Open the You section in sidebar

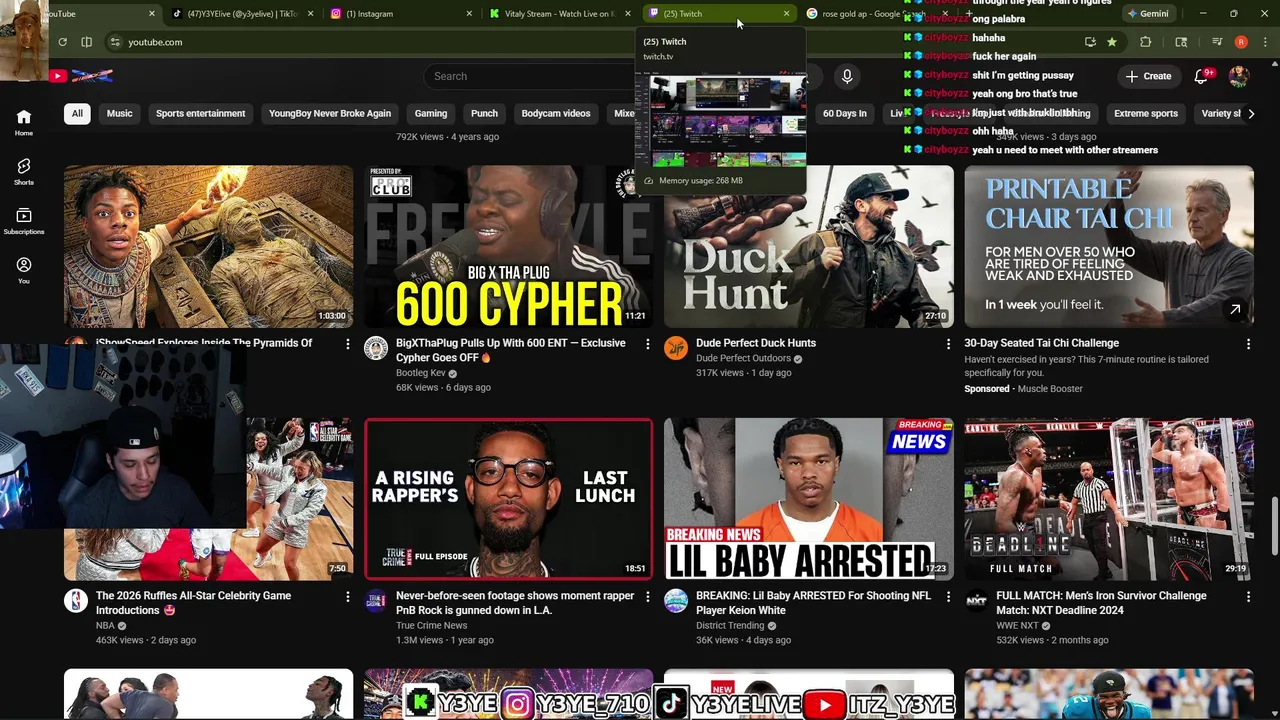24,270
